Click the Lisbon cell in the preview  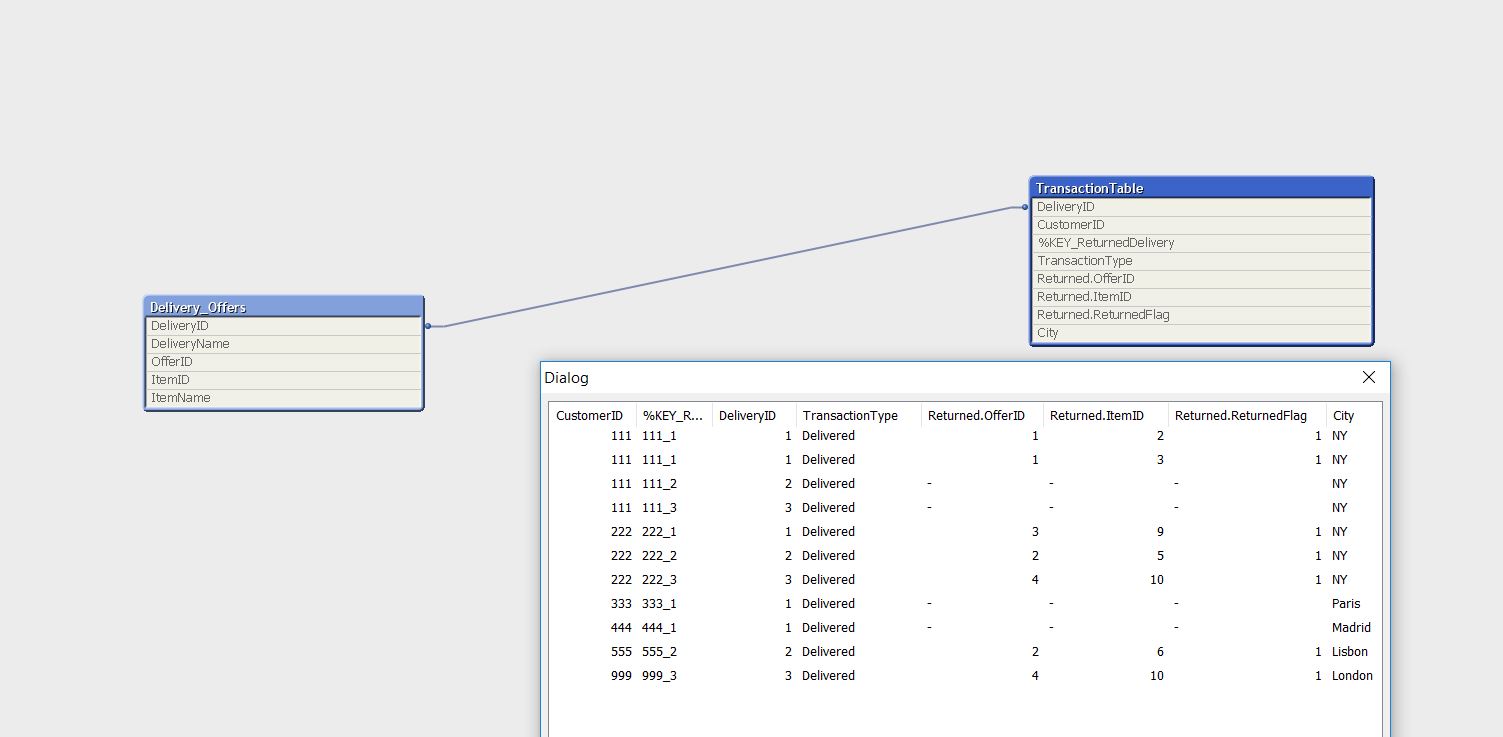click(1349, 652)
